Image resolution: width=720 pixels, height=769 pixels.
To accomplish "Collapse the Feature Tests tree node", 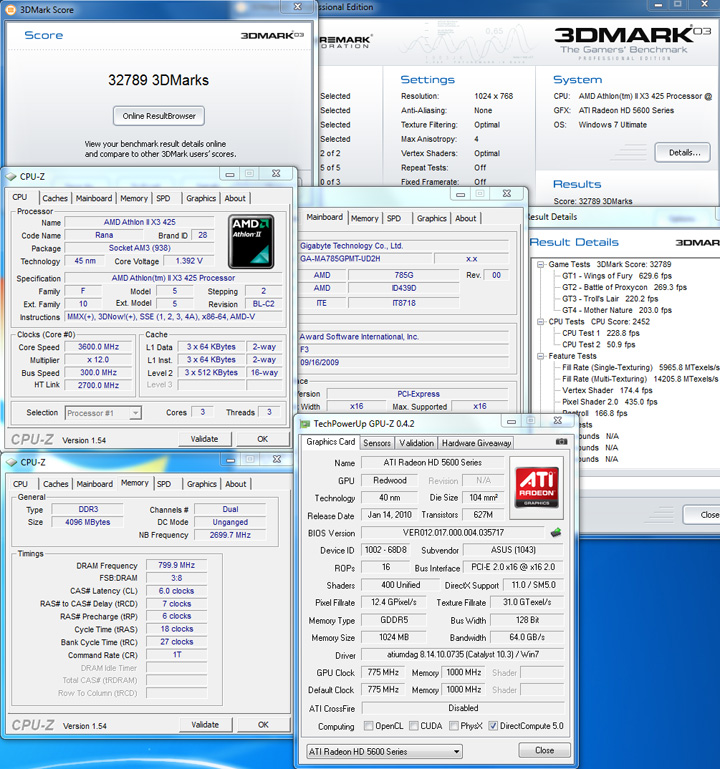I will click(x=540, y=356).
